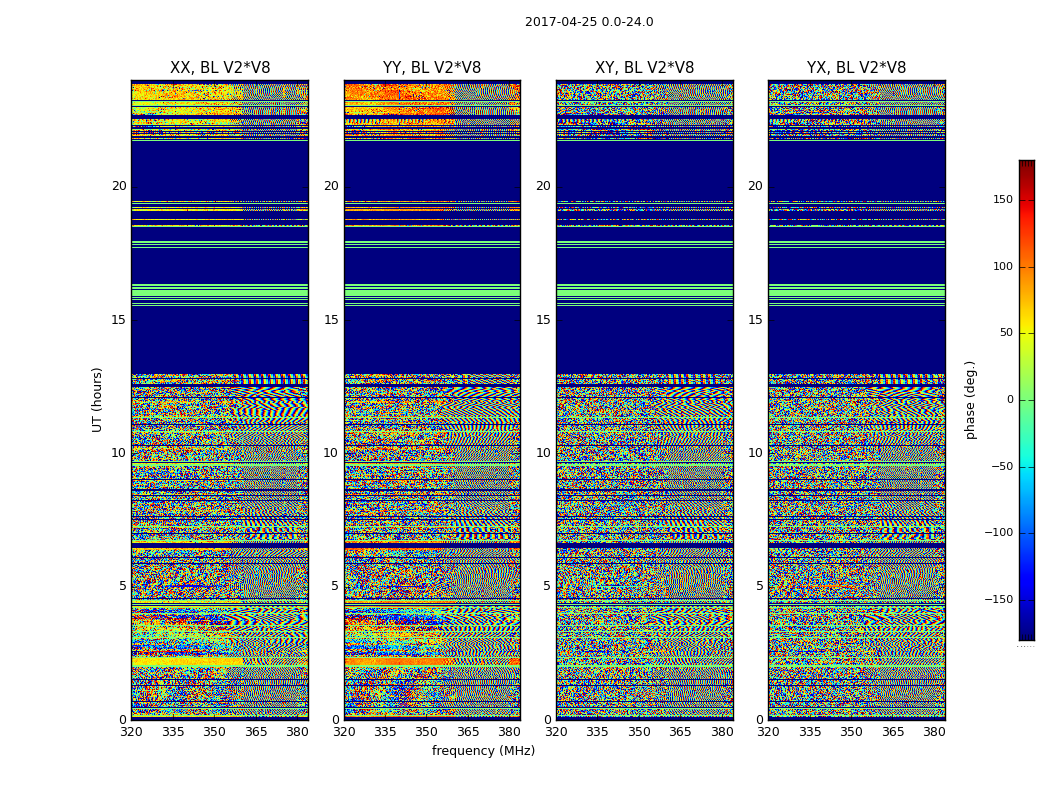Click the −150 tick label on colorbar

[1000, 600]
